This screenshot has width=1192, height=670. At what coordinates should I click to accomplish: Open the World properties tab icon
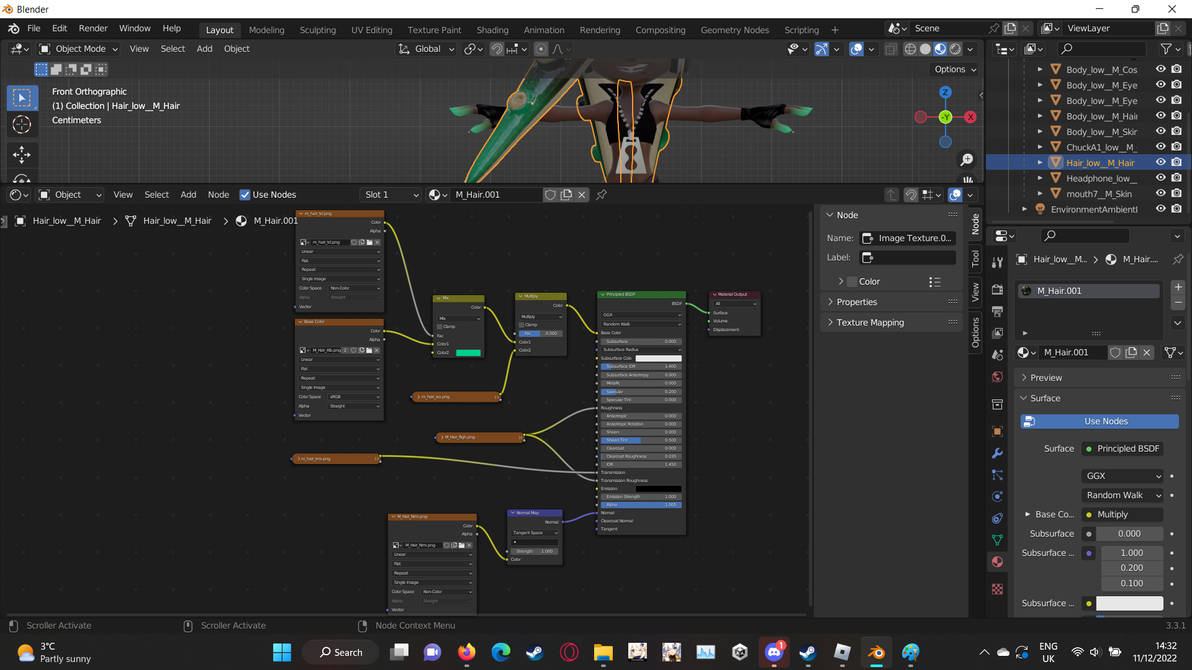[x=997, y=377]
